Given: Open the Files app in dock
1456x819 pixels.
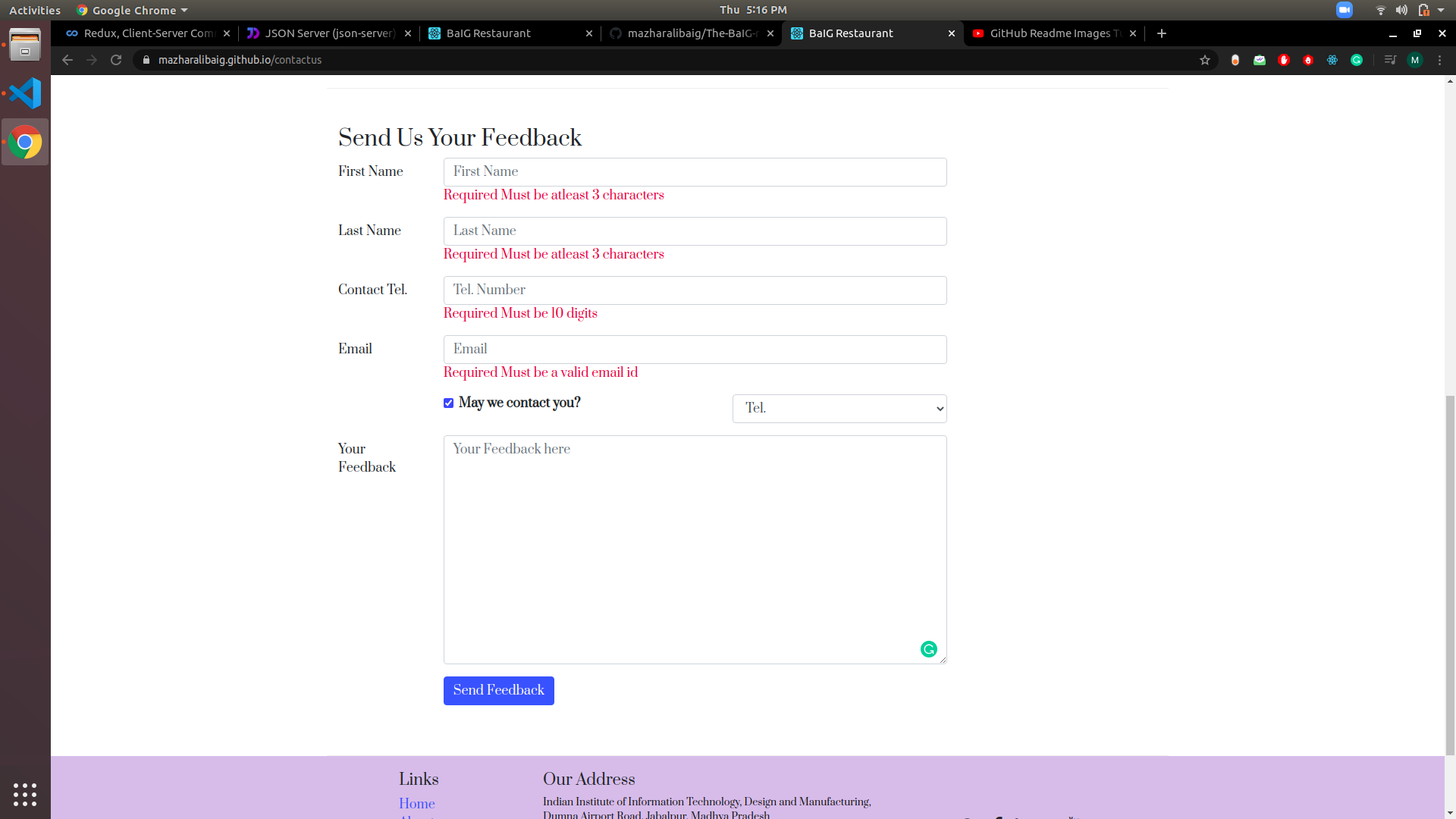Looking at the screenshot, I should point(25,44).
